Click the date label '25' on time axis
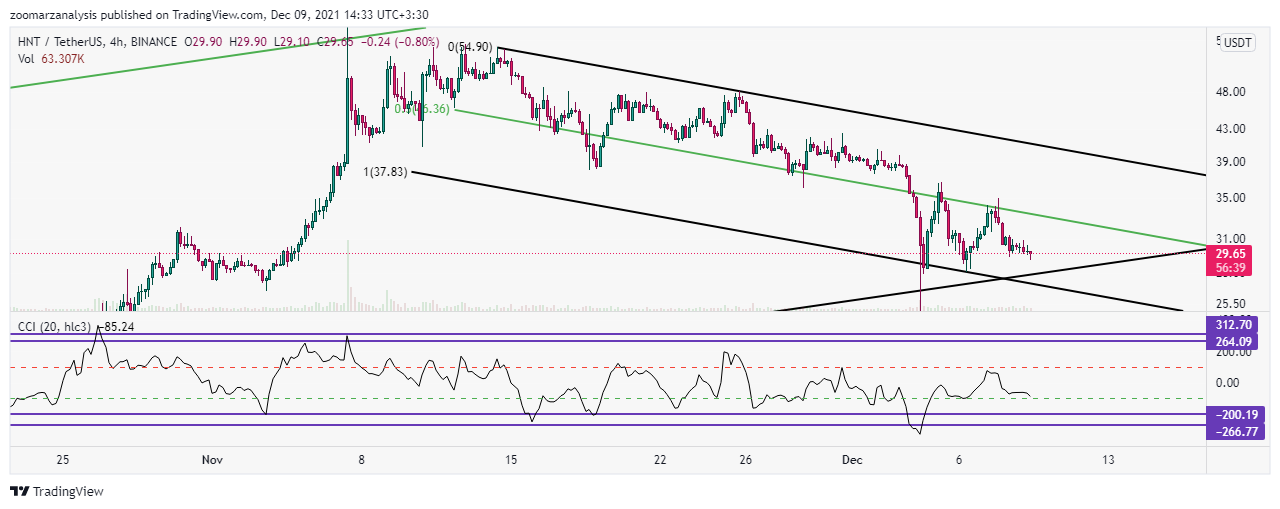This screenshot has width=1280, height=509. (x=63, y=460)
